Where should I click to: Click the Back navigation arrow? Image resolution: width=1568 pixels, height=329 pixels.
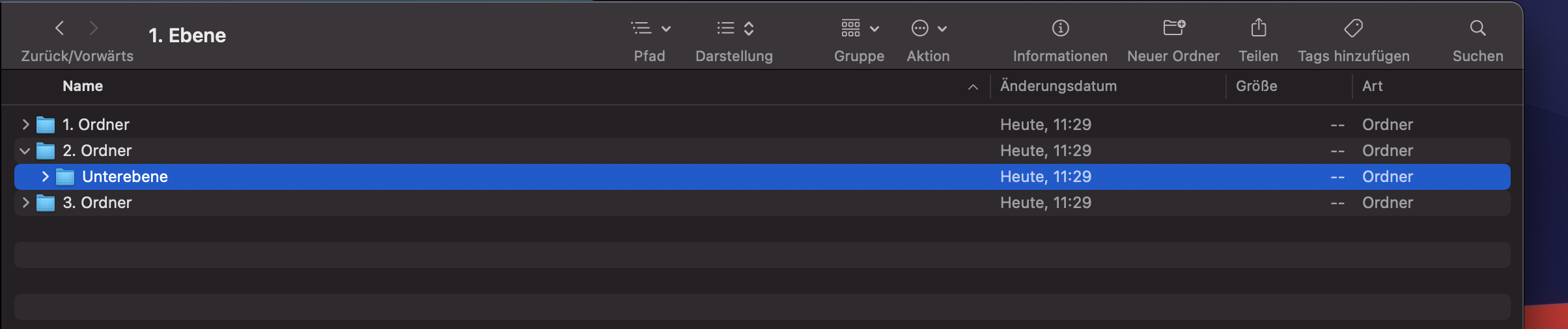pos(59,28)
